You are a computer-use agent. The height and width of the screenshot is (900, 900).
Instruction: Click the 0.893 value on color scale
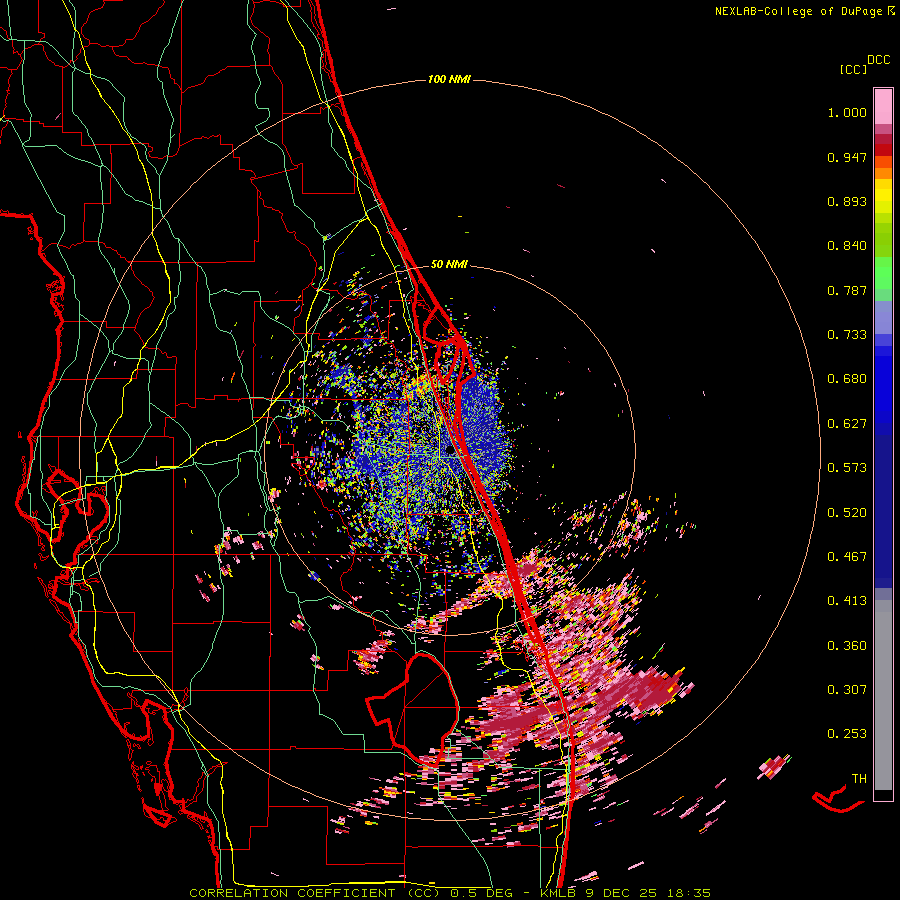847,201
